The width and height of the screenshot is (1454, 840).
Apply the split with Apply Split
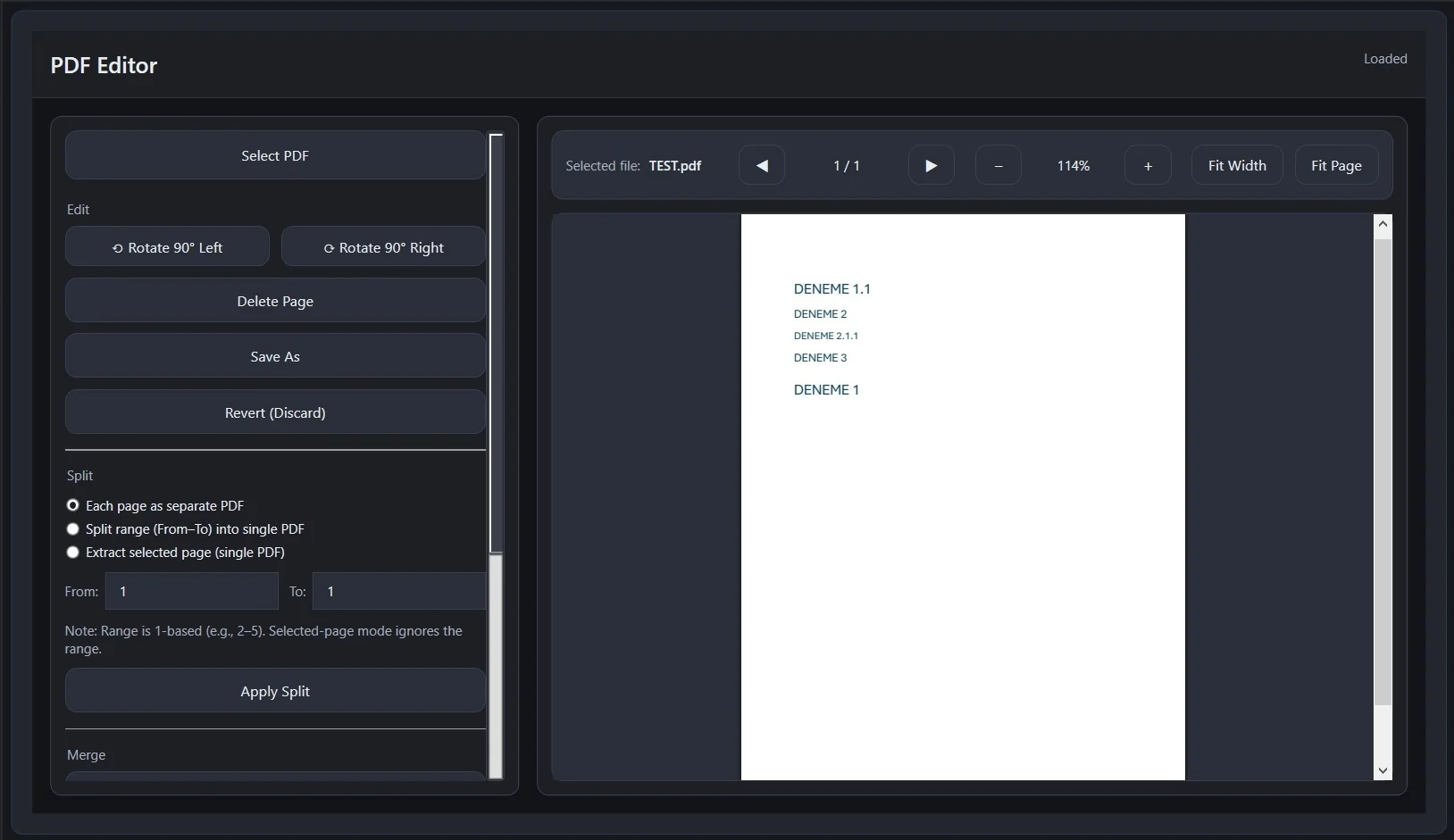[x=273, y=690]
